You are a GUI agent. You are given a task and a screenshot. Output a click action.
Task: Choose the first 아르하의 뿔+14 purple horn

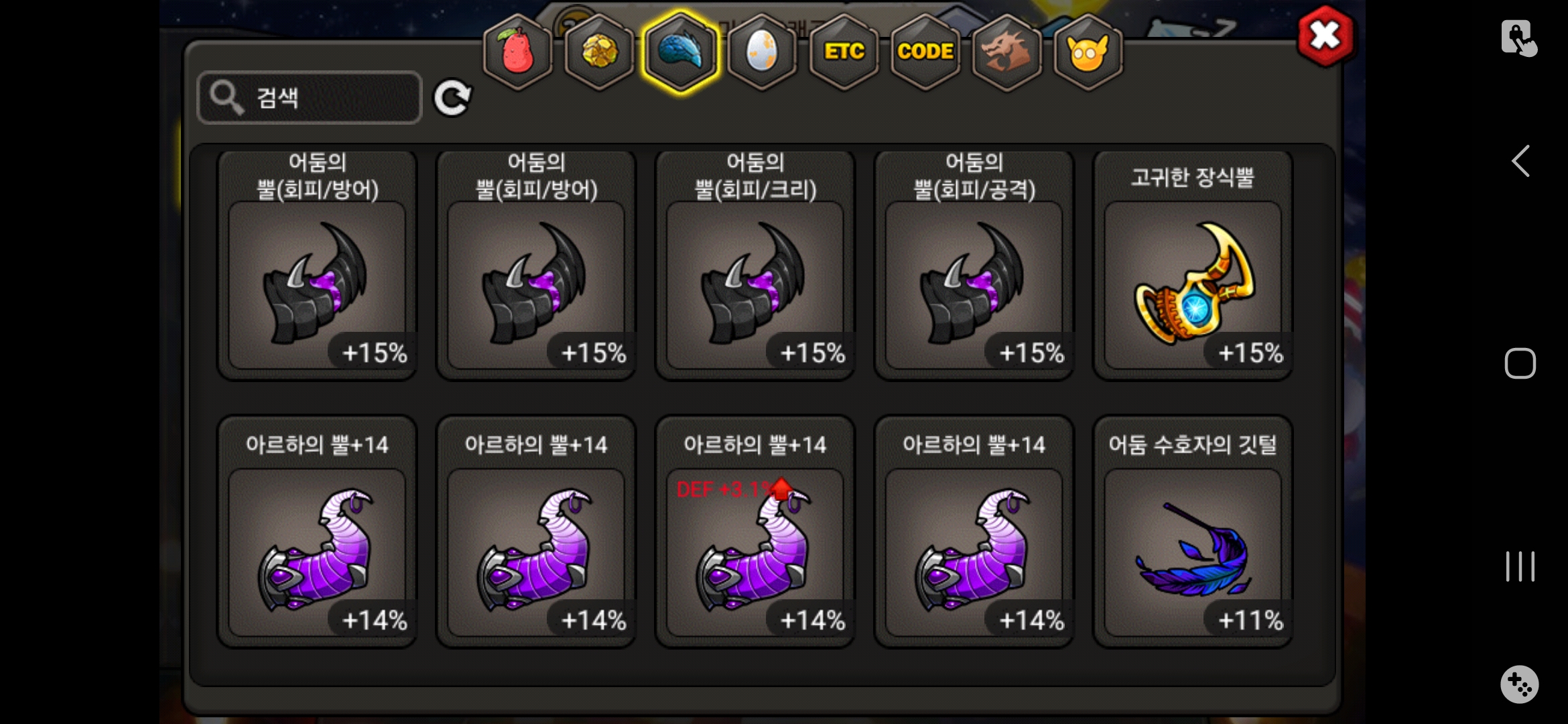[317, 532]
